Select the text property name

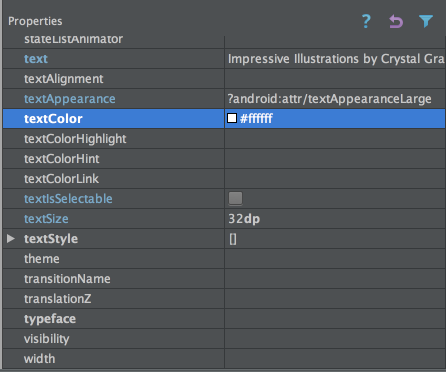pos(36,59)
